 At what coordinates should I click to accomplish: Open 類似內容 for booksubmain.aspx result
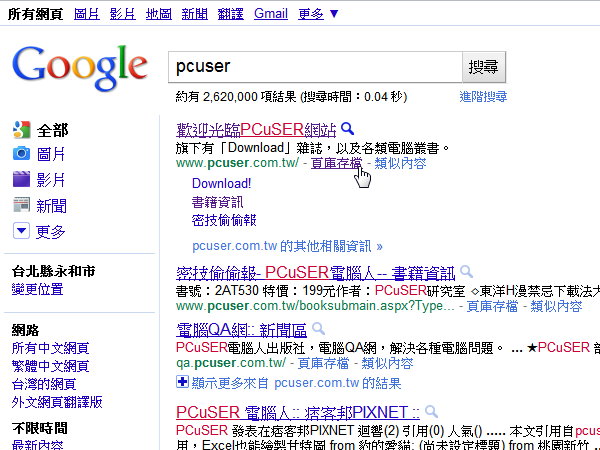pyautogui.click(x=556, y=306)
